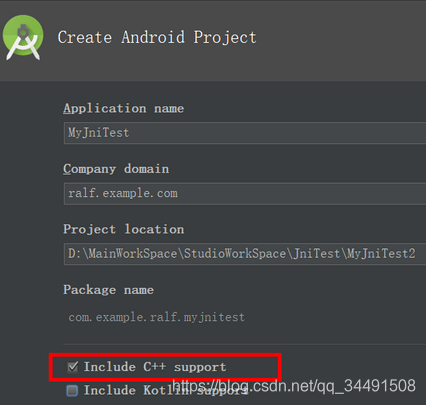
Task: Click the Package name label
Action: tap(108, 290)
